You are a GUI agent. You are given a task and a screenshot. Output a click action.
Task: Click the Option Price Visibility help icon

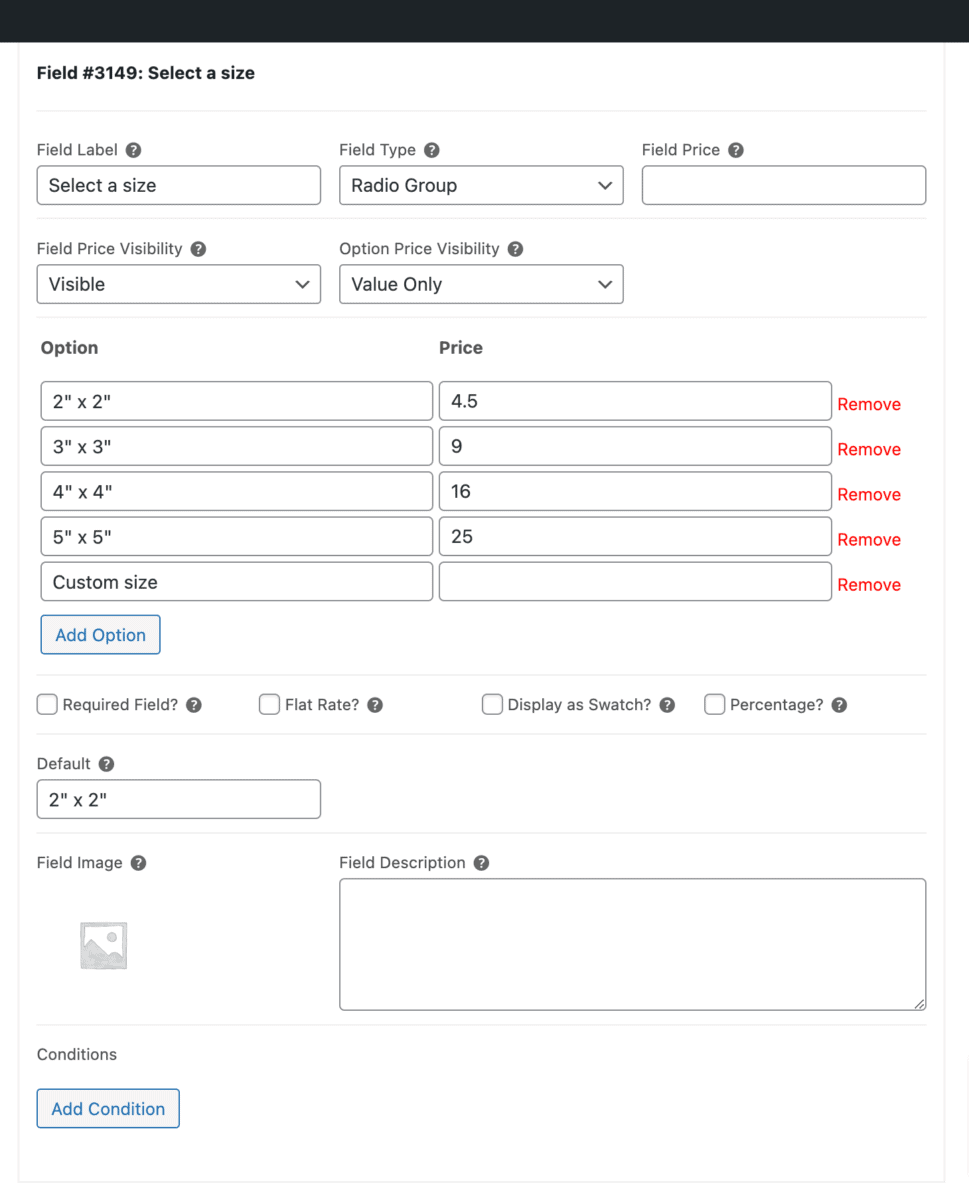[515, 249]
